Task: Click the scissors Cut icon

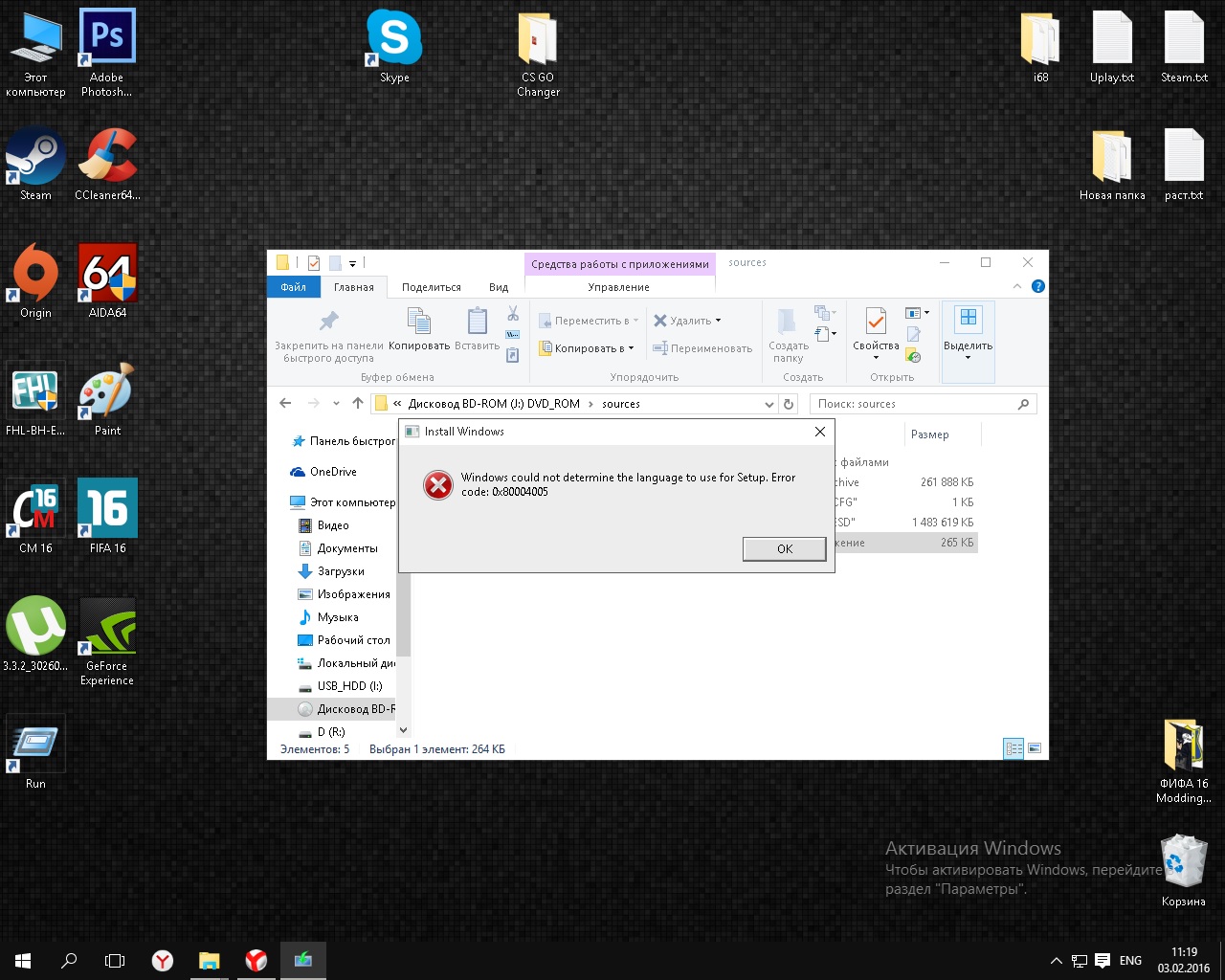Action: coord(513,314)
